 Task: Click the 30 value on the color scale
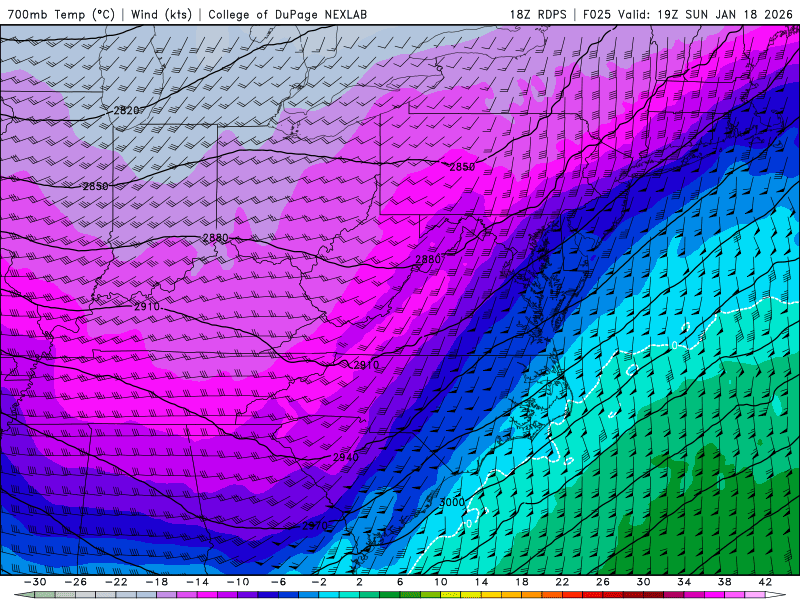click(643, 582)
